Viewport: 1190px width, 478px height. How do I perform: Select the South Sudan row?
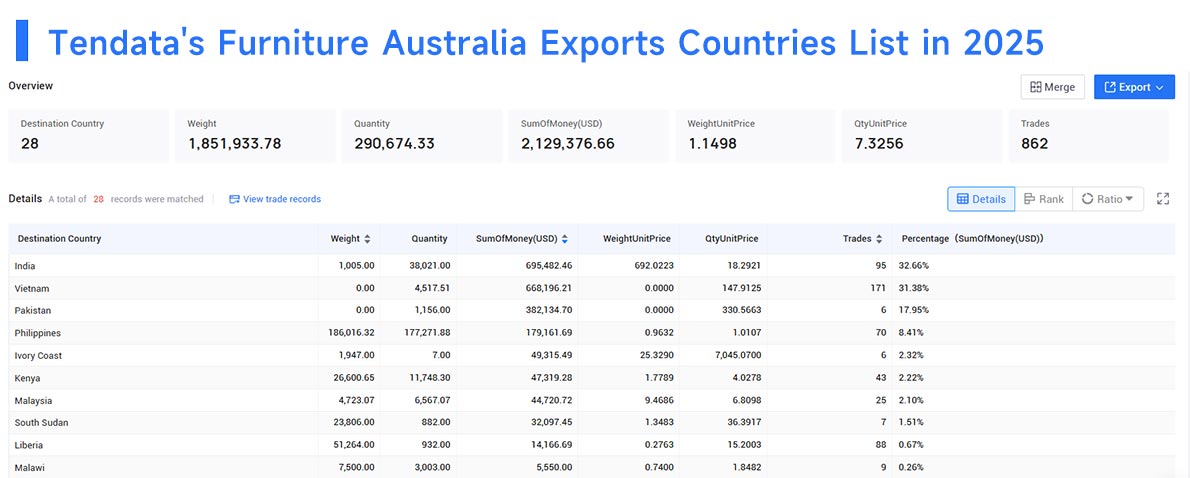click(x=592, y=423)
